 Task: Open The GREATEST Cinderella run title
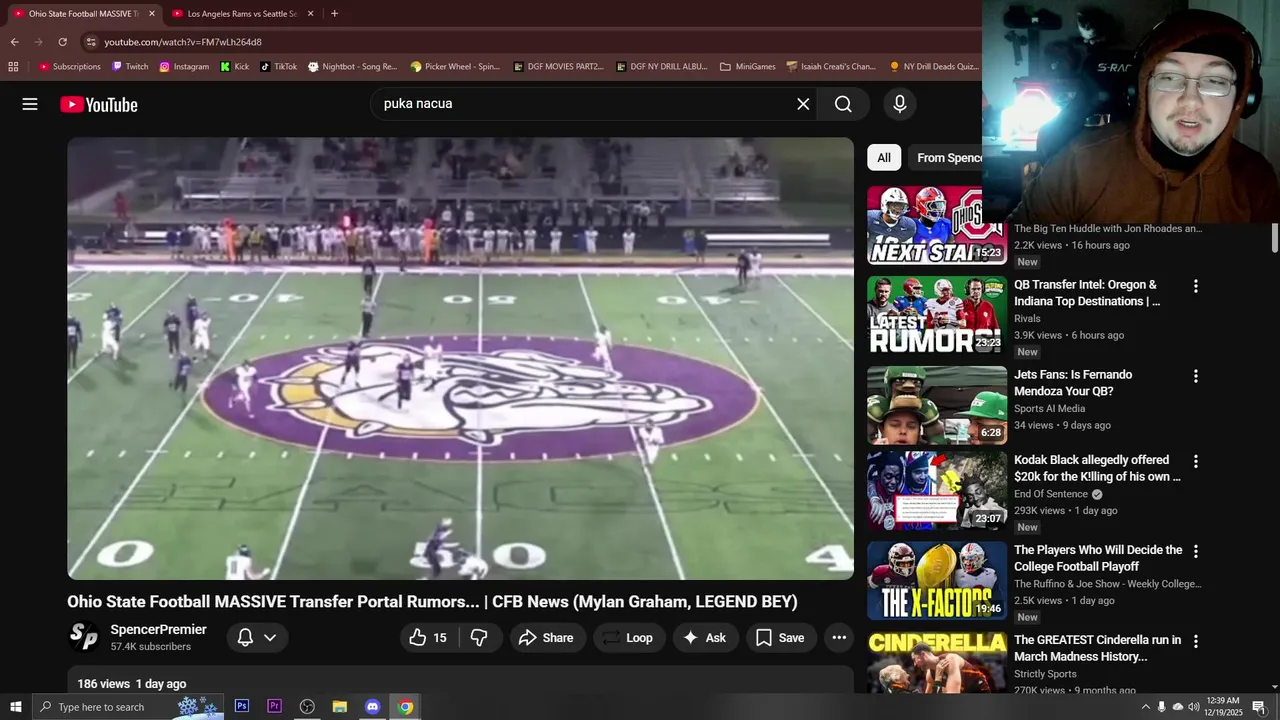point(1097,648)
